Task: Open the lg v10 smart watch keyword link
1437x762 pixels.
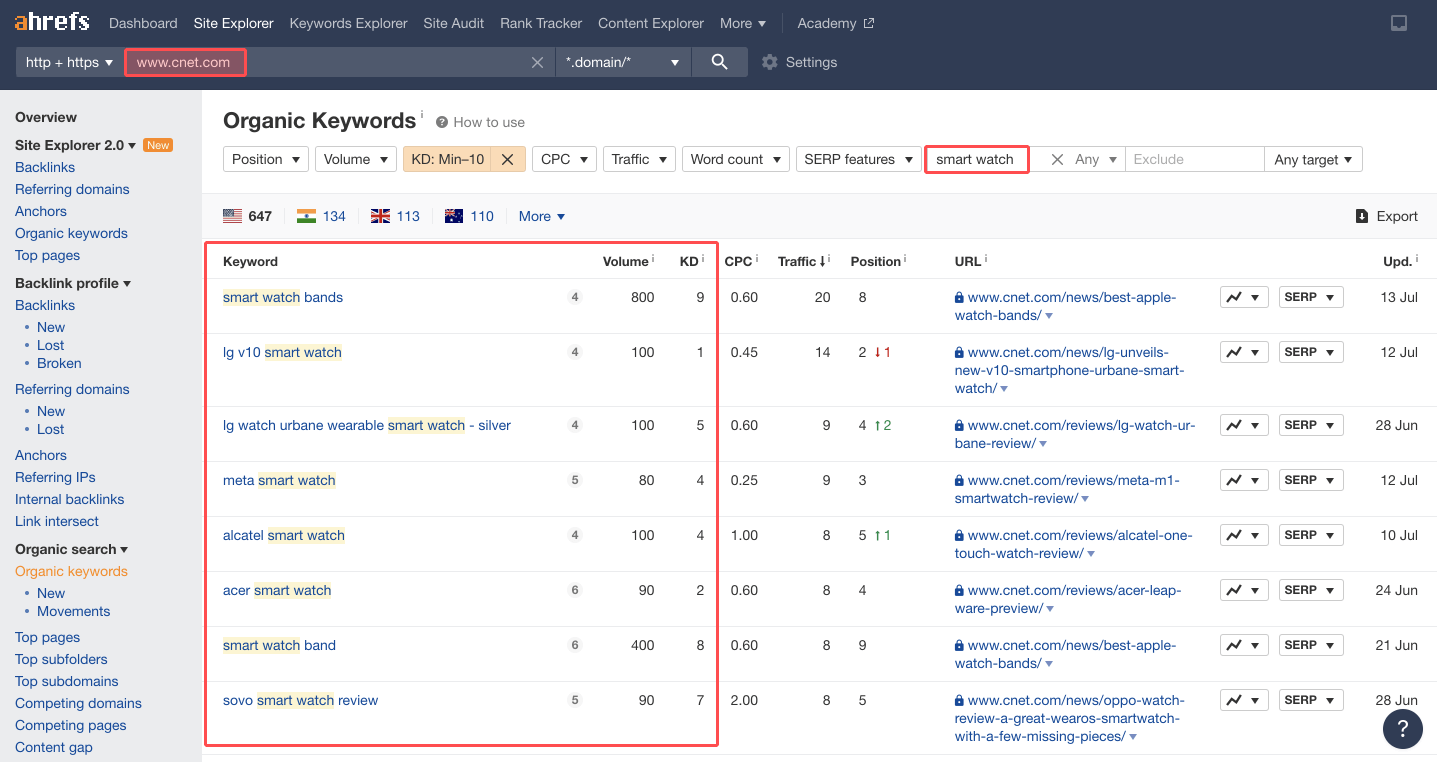Action: (x=282, y=352)
